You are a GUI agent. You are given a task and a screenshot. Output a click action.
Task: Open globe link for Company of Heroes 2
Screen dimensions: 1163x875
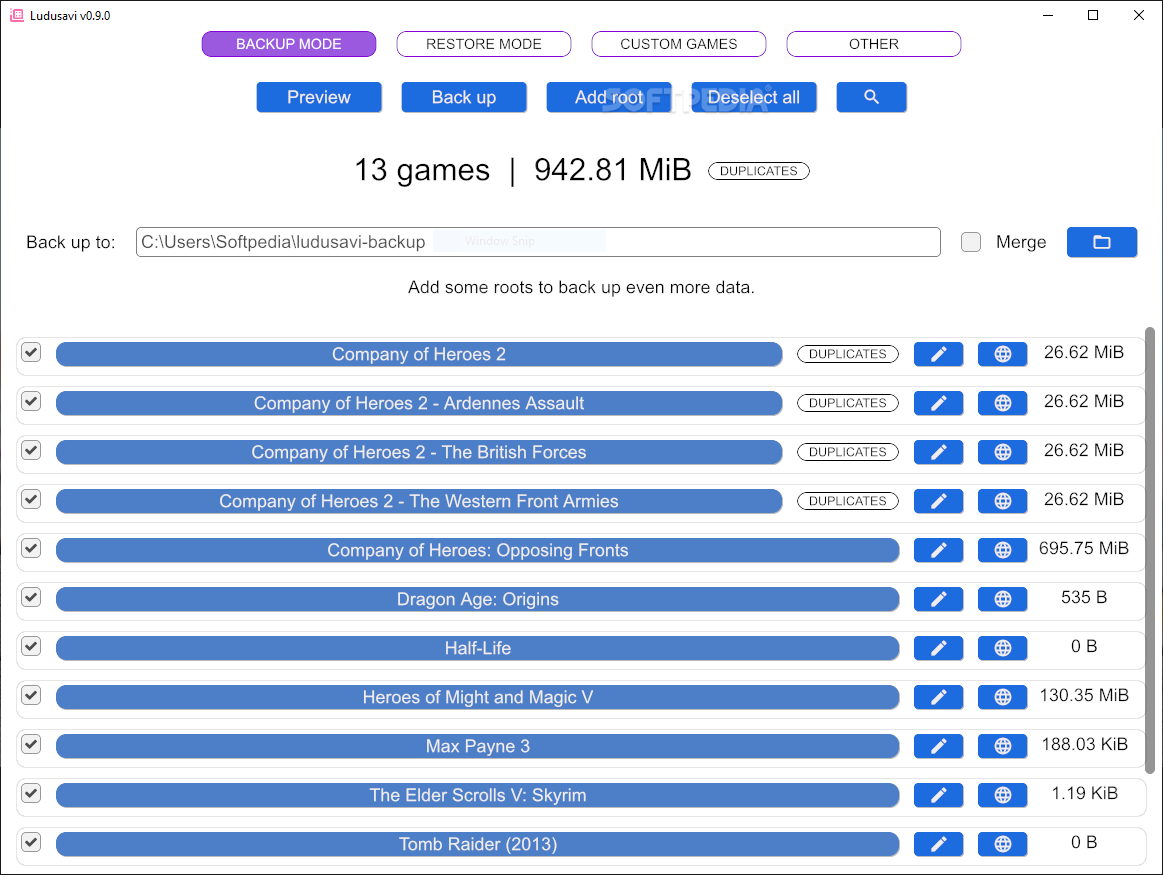pyautogui.click(x=1002, y=354)
